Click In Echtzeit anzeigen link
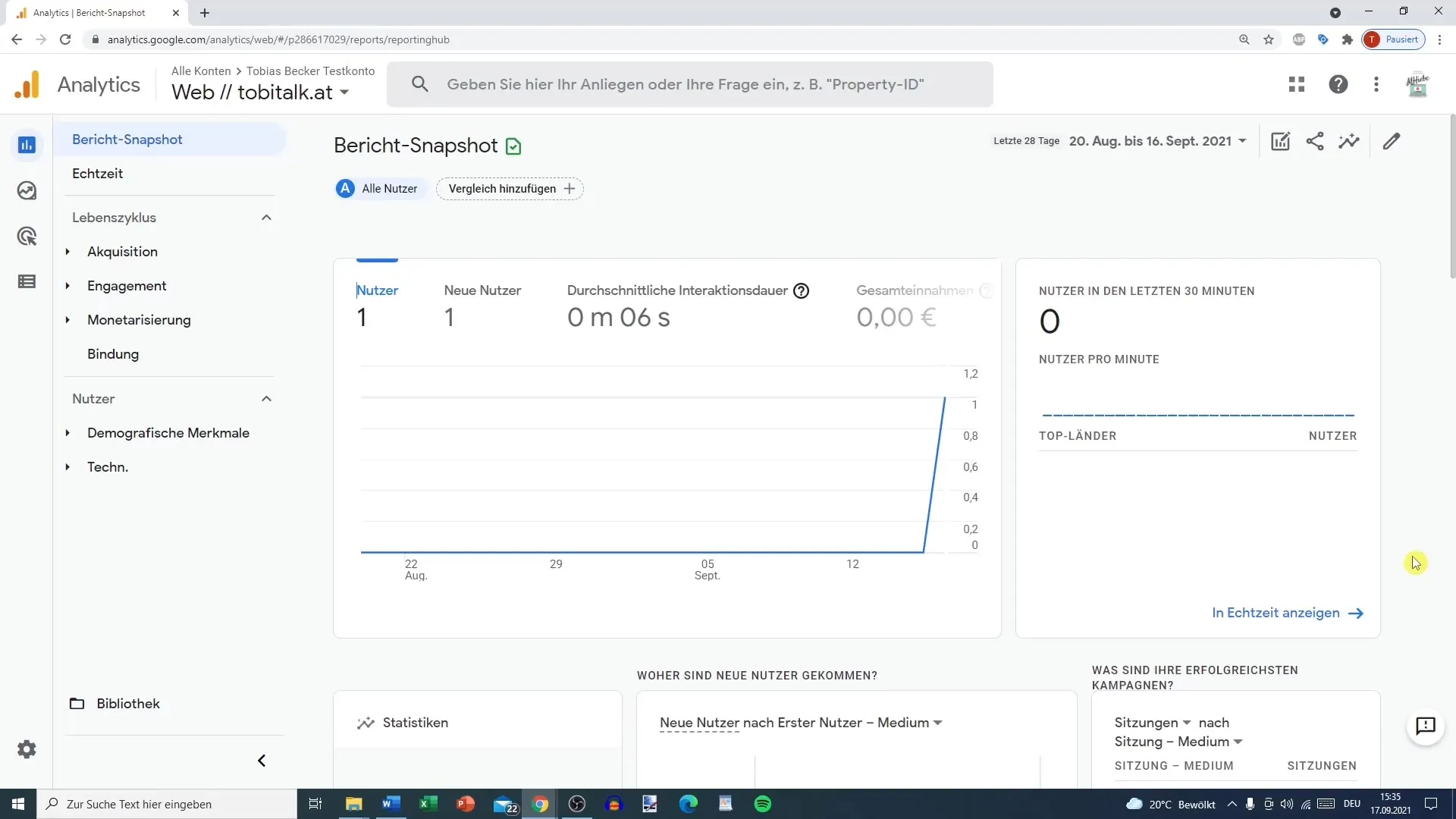This screenshot has width=1456, height=819. click(x=1288, y=612)
